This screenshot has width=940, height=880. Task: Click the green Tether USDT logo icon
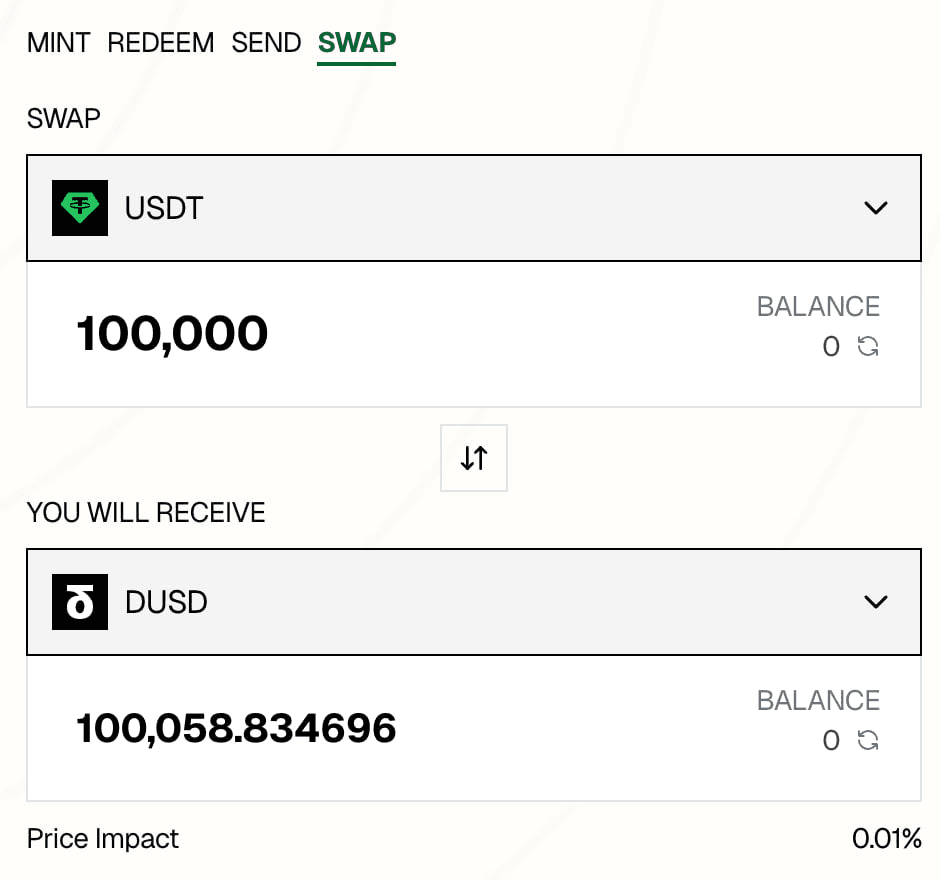click(80, 208)
